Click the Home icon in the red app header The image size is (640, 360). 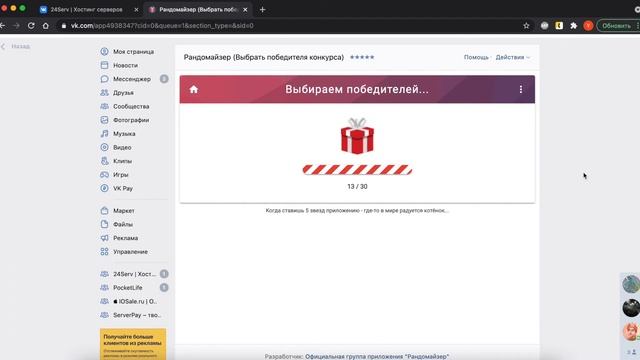click(x=194, y=89)
